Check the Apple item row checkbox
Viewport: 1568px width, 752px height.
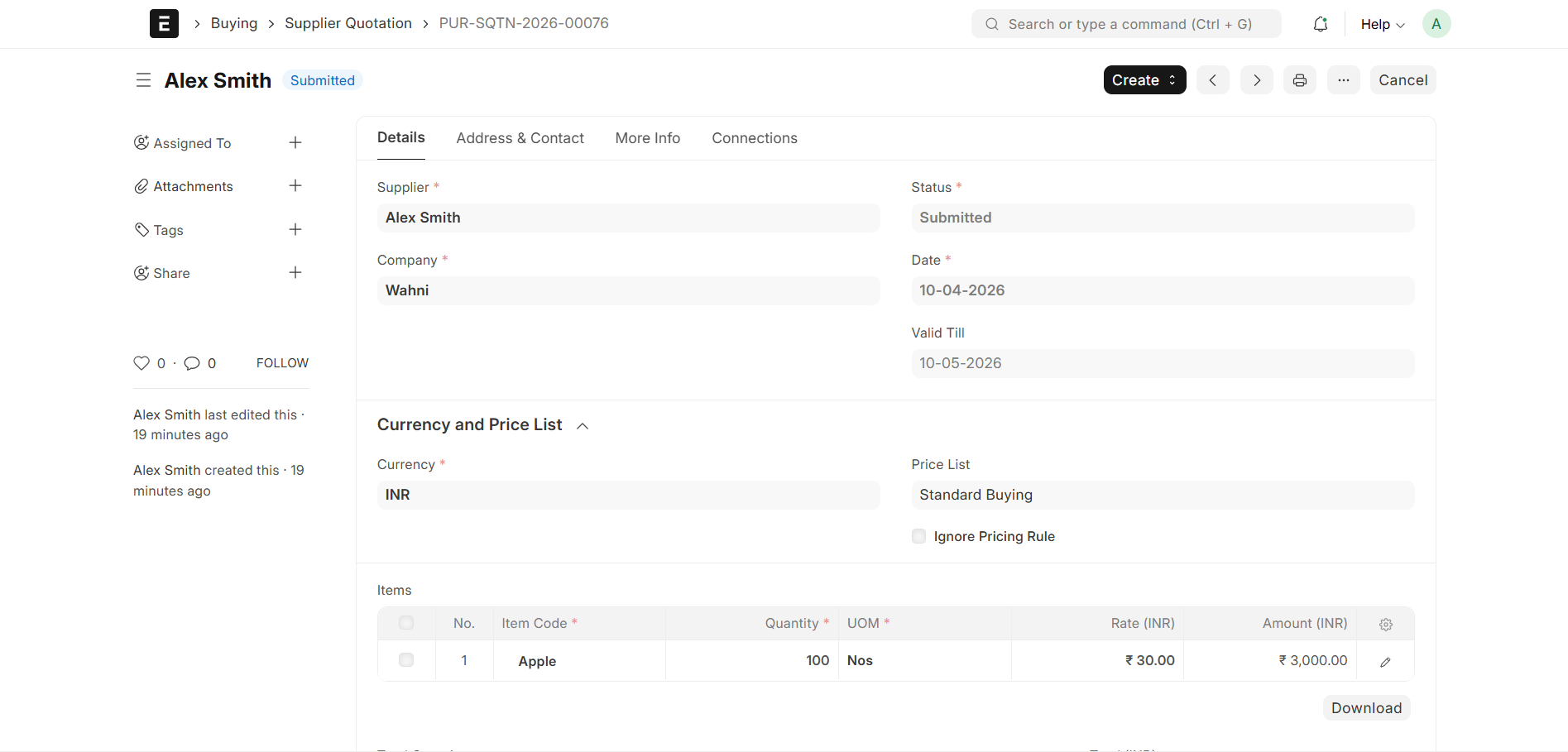[x=406, y=660]
